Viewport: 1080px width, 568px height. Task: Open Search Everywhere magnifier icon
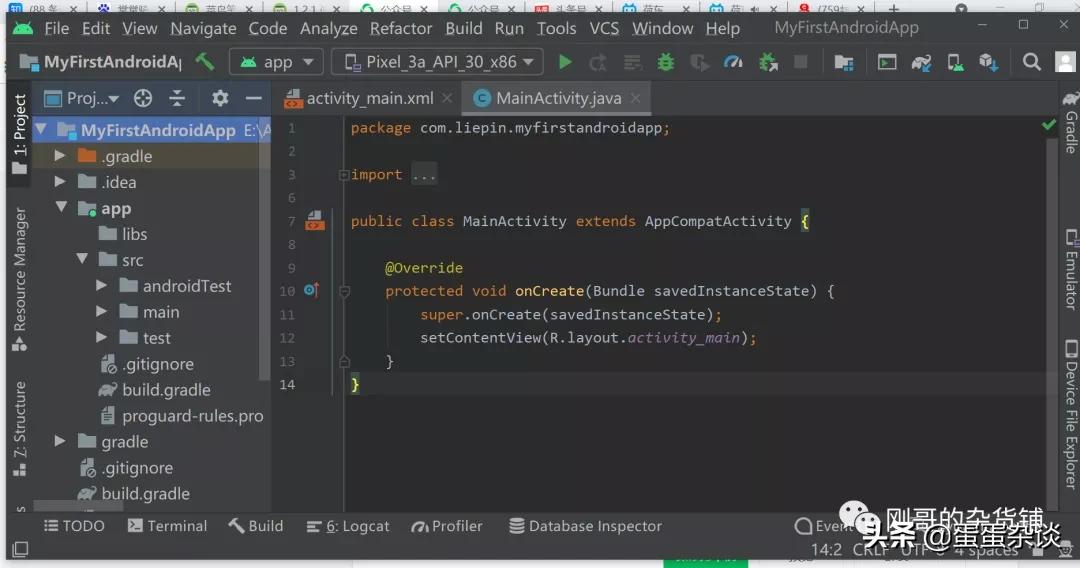(1032, 62)
